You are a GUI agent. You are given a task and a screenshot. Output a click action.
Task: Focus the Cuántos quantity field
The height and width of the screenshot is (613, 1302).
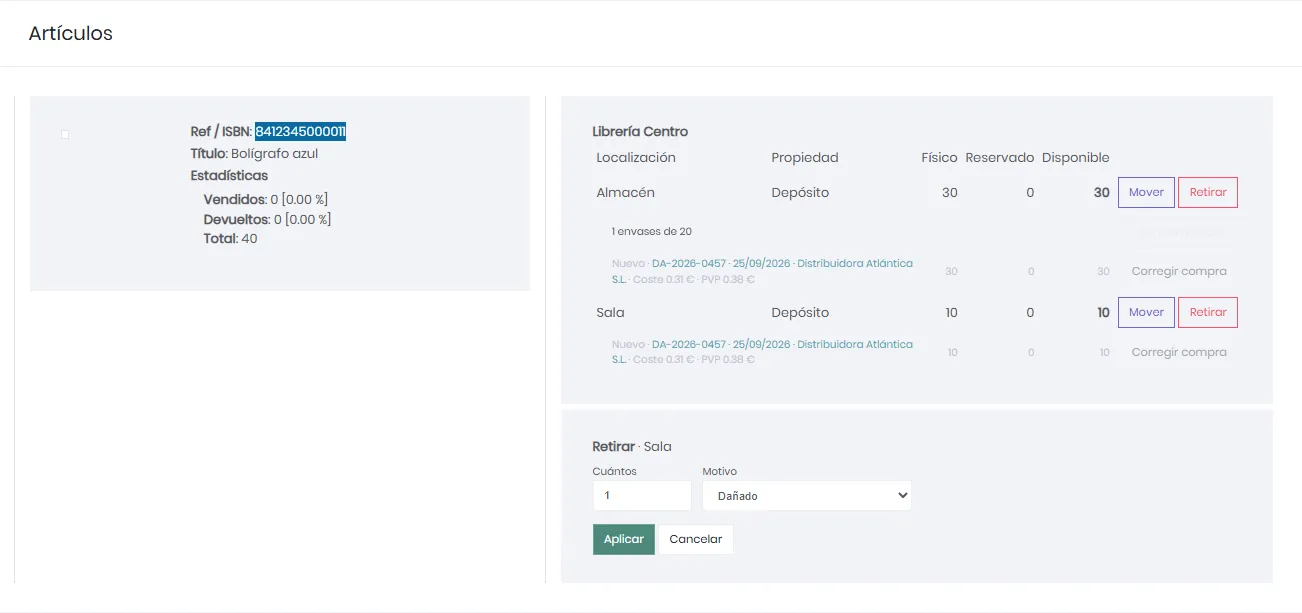tap(642, 495)
